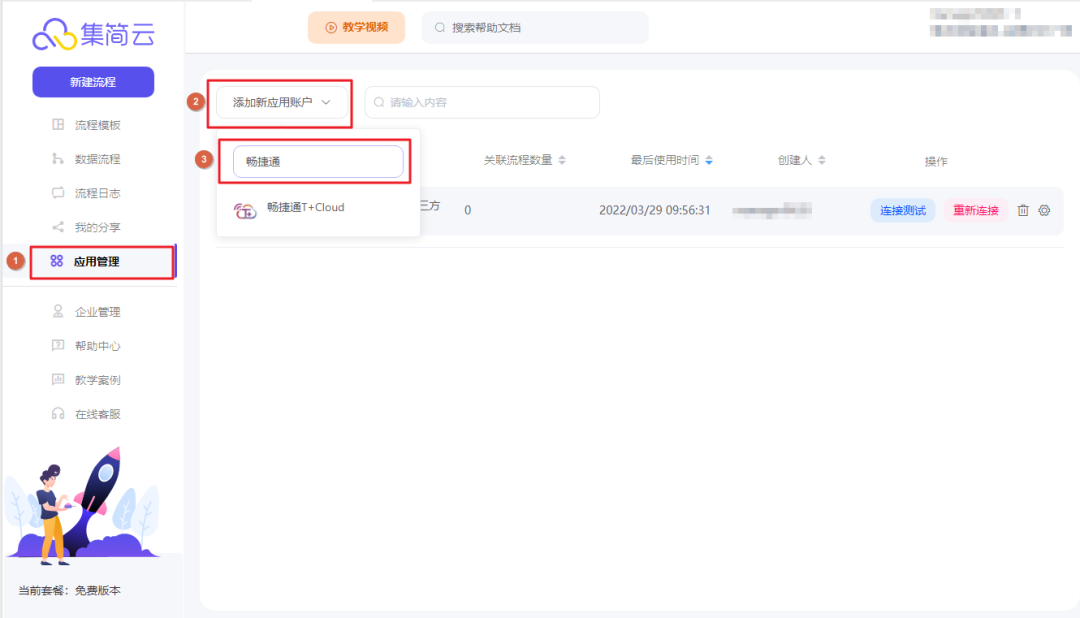Click the date 2022/03/29 09:56:31
The width and height of the screenshot is (1080, 618).
click(654, 210)
